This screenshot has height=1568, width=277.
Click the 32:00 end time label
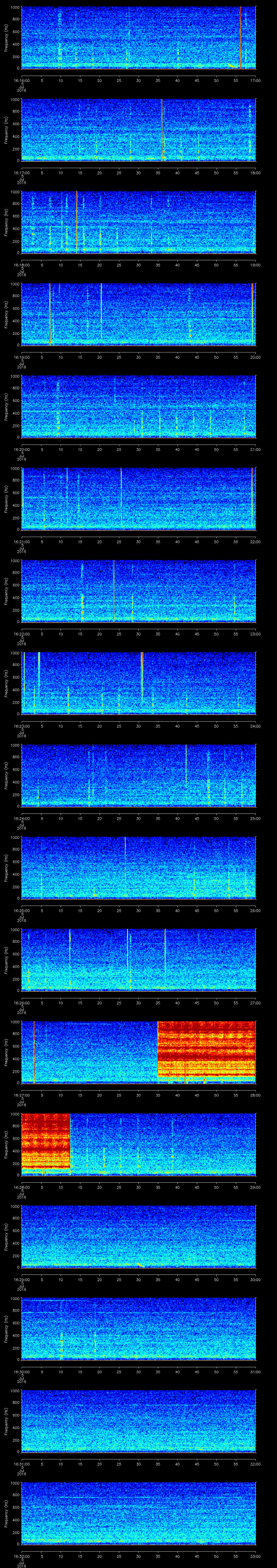click(x=255, y=1464)
